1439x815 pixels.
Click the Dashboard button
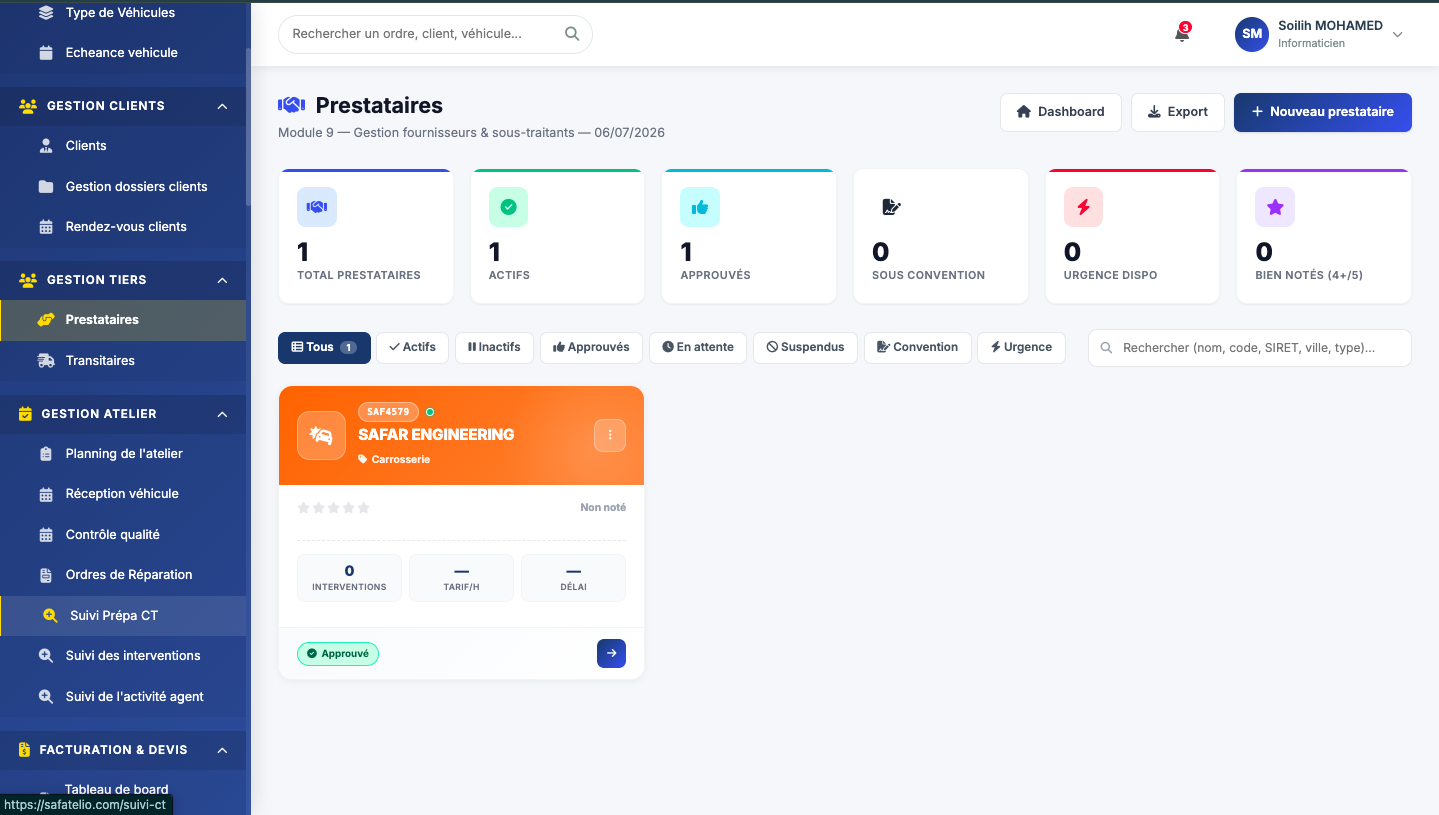tap(1060, 112)
